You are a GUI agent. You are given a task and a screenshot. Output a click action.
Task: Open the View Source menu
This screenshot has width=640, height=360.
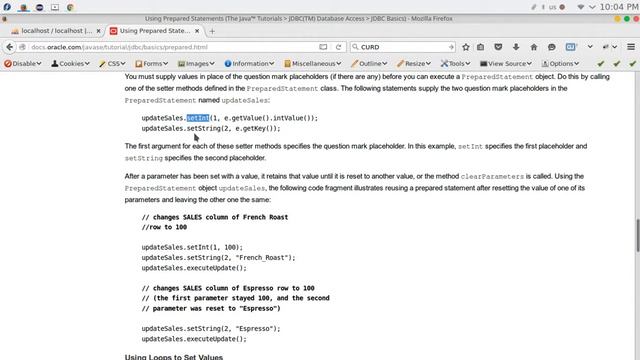pyautogui.click(x=506, y=64)
